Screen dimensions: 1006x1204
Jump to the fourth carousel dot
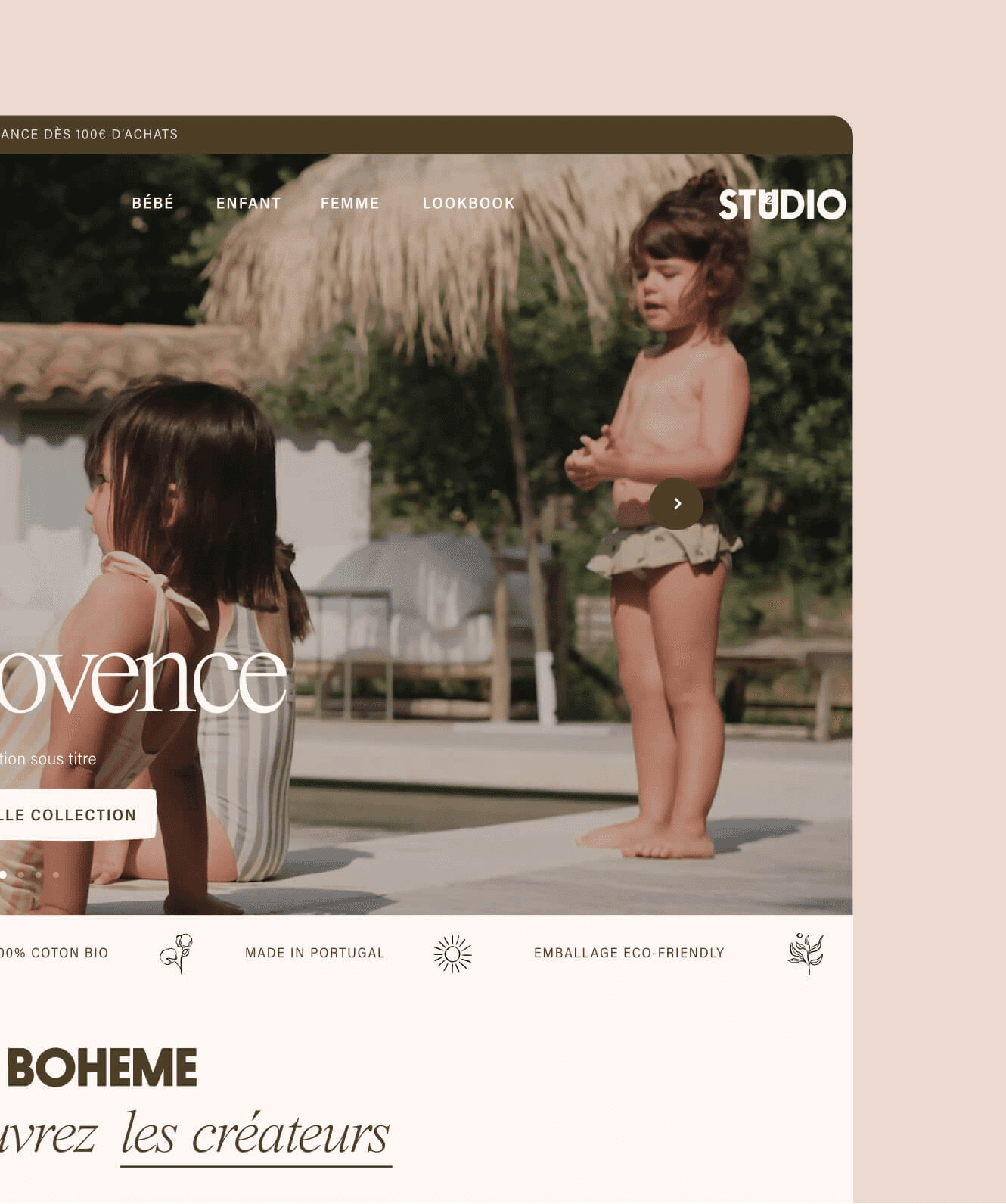tap(56, 875)
